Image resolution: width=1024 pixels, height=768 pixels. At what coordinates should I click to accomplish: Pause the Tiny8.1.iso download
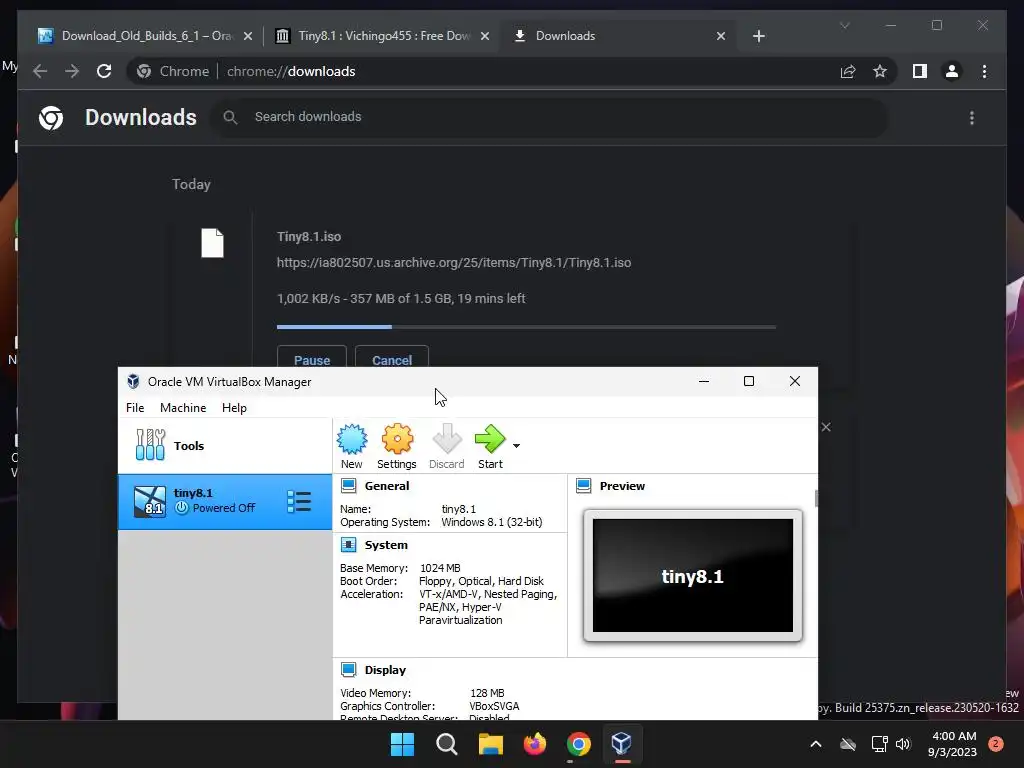(x=312, y=359)
